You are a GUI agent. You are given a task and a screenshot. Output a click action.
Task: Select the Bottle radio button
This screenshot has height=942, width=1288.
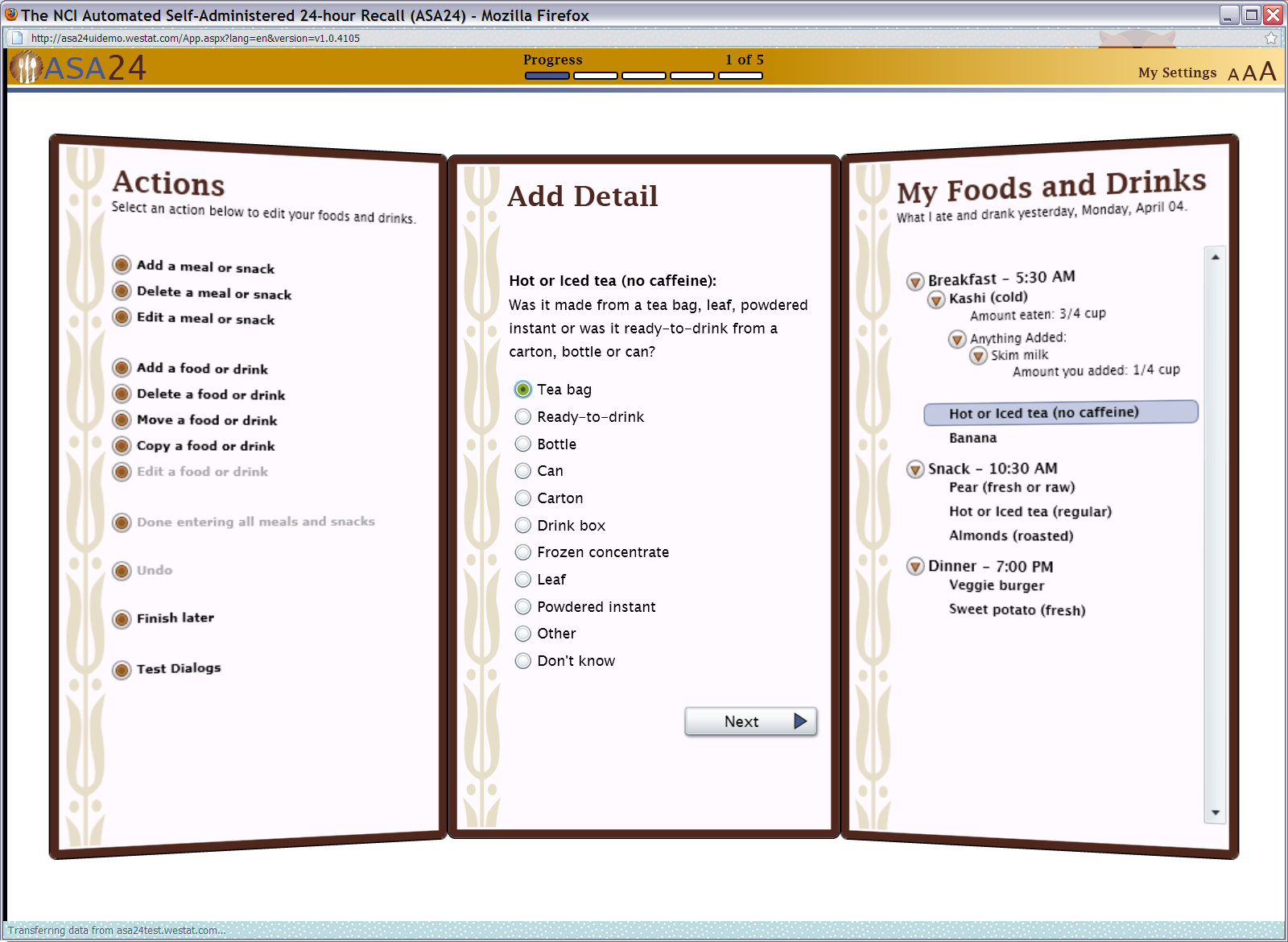(523, 444)
